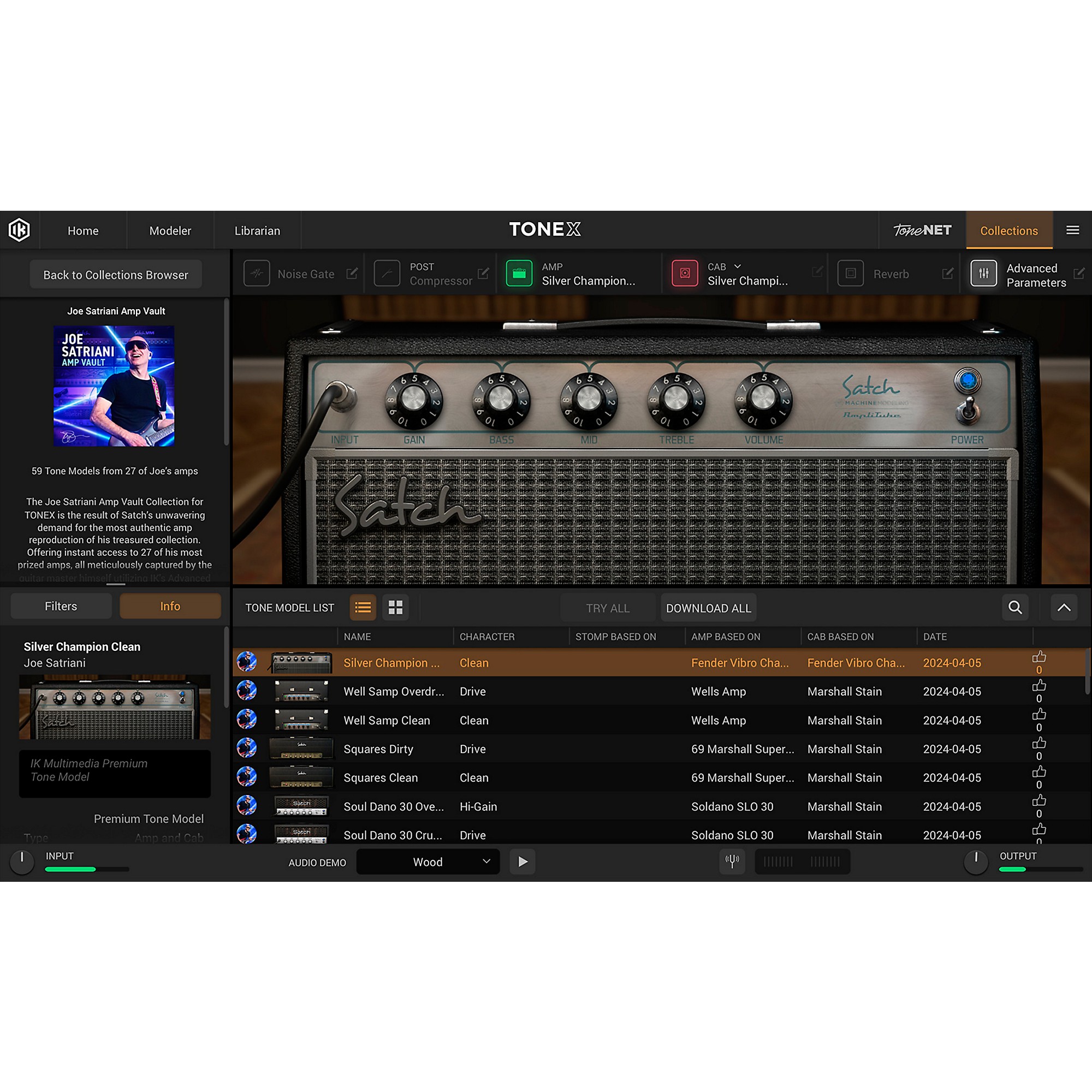Sort by the DATE column header

point(935,637)
